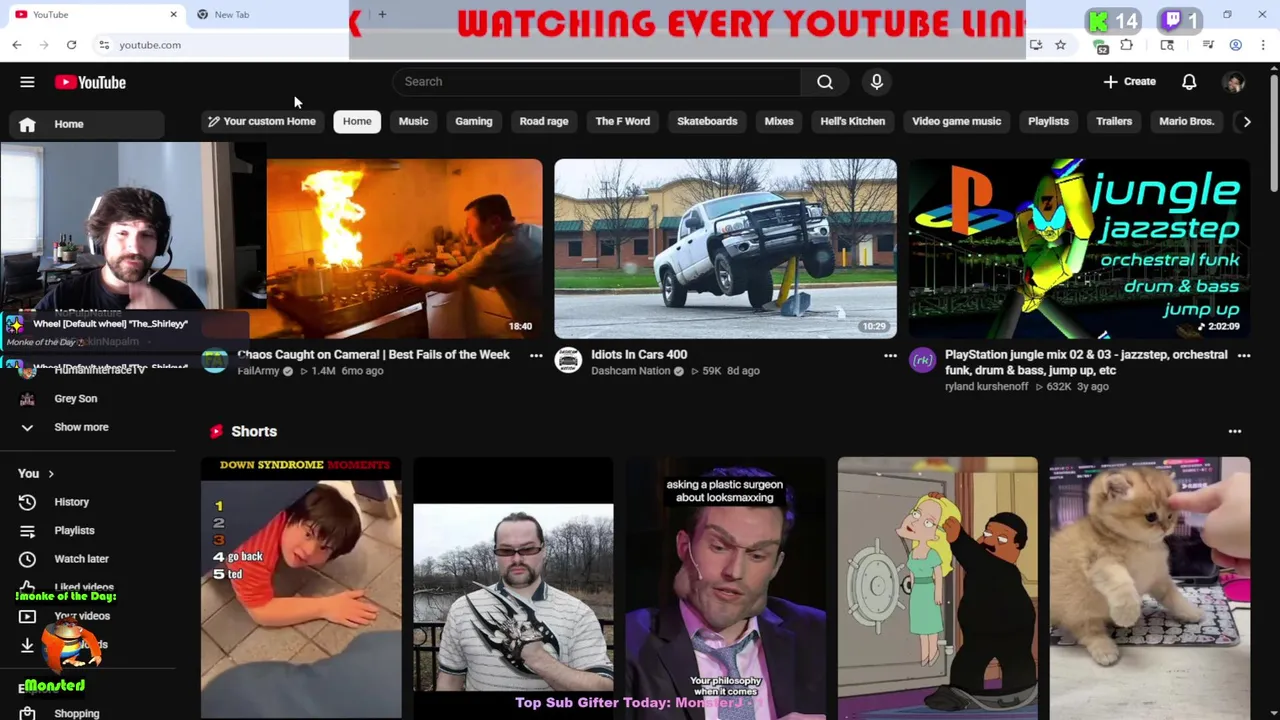Close the YouTube browser tab
Viewport: 1280px width, 720px height.
(x=173, y=15)
